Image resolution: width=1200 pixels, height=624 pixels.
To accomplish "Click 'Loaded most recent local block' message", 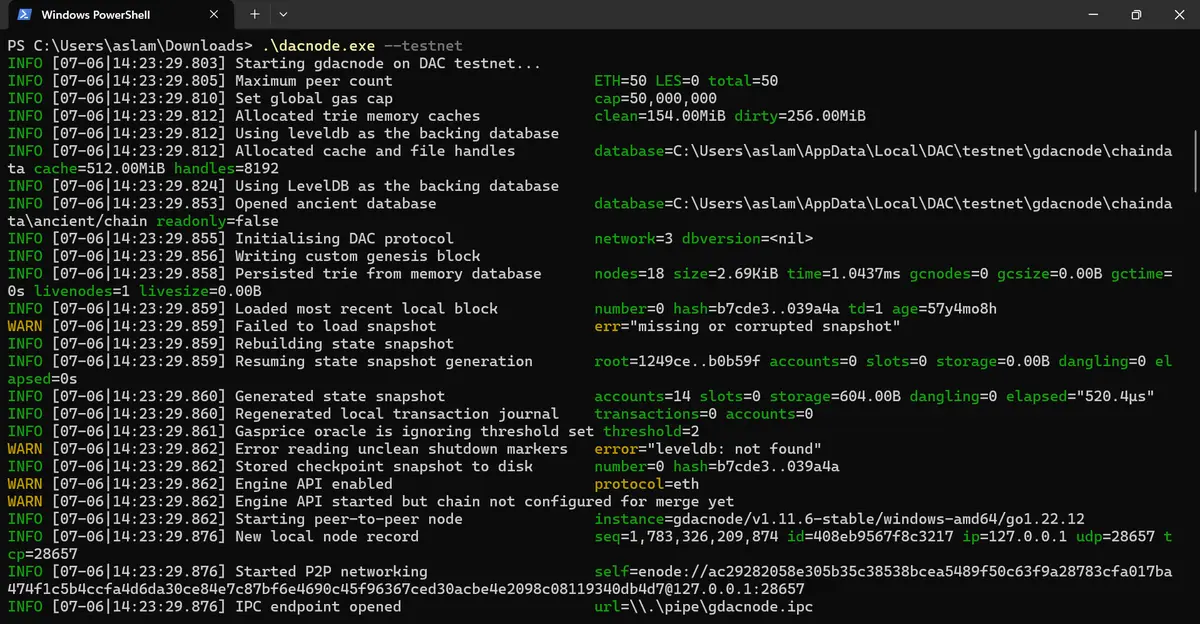I will (366, 308).
